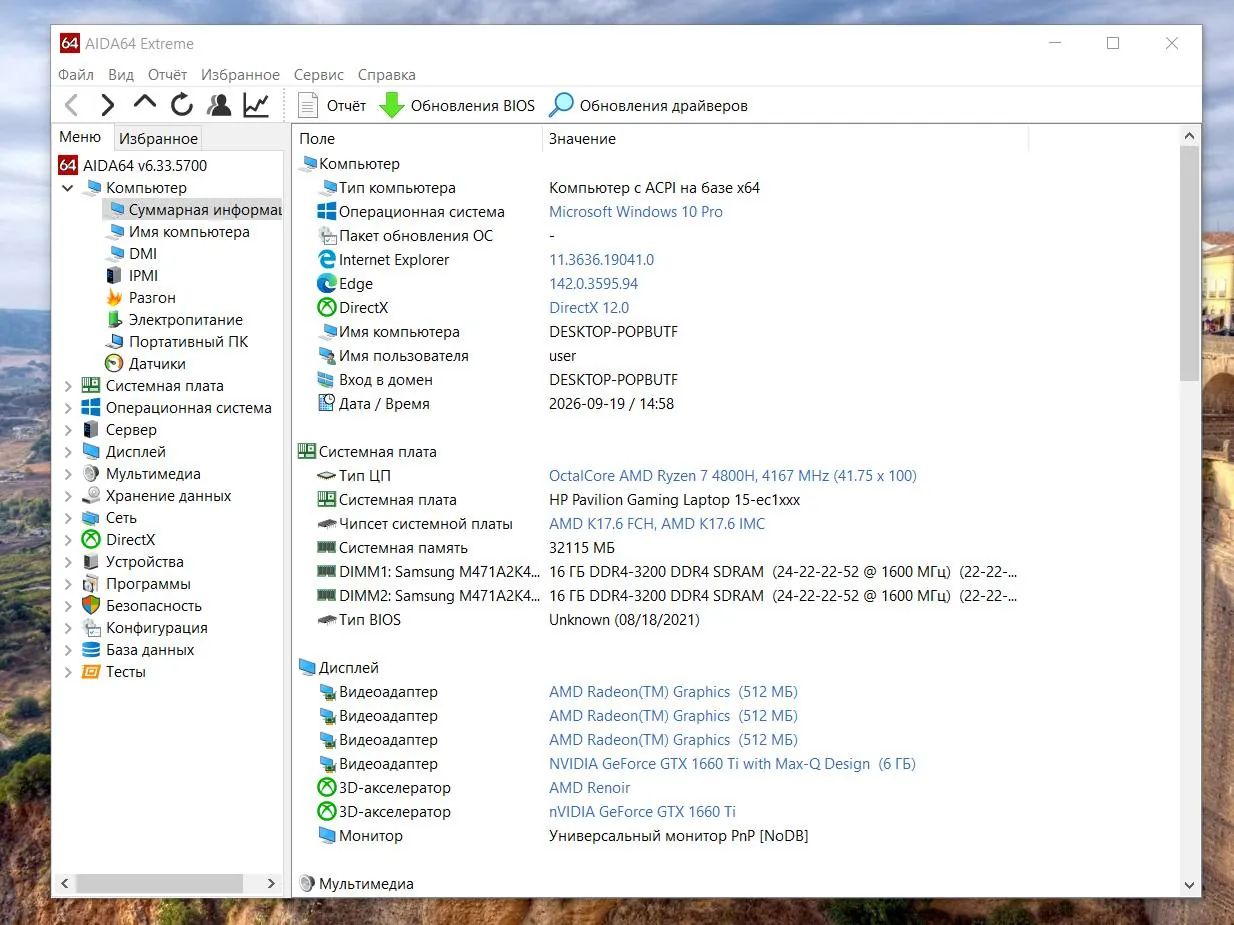Click the tree horizontal scrollbar right arrow
Image resolution: width=1234 pixels, height=925 pixels.
pos(271,884)
